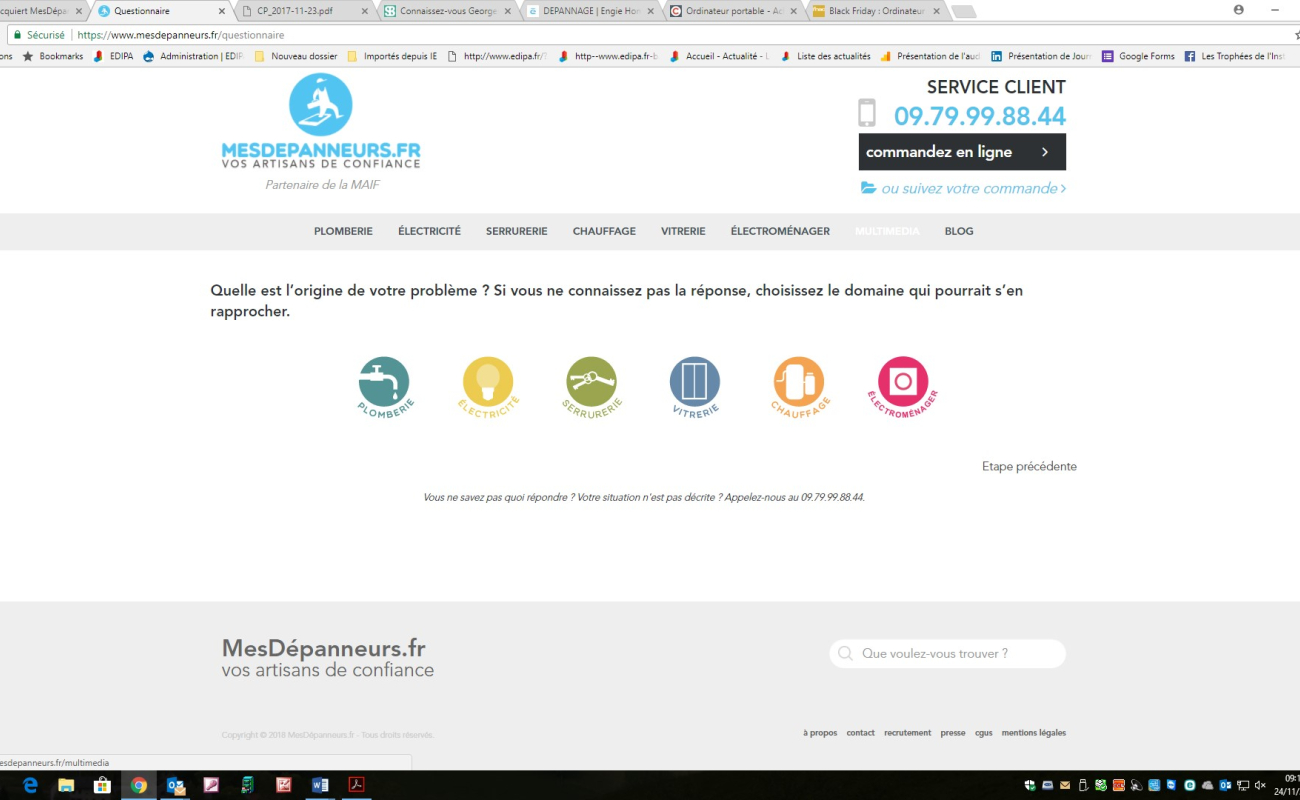
Task: Switch to the 'DEPANNAGE | Engie' tab
Action: point(591,11)
